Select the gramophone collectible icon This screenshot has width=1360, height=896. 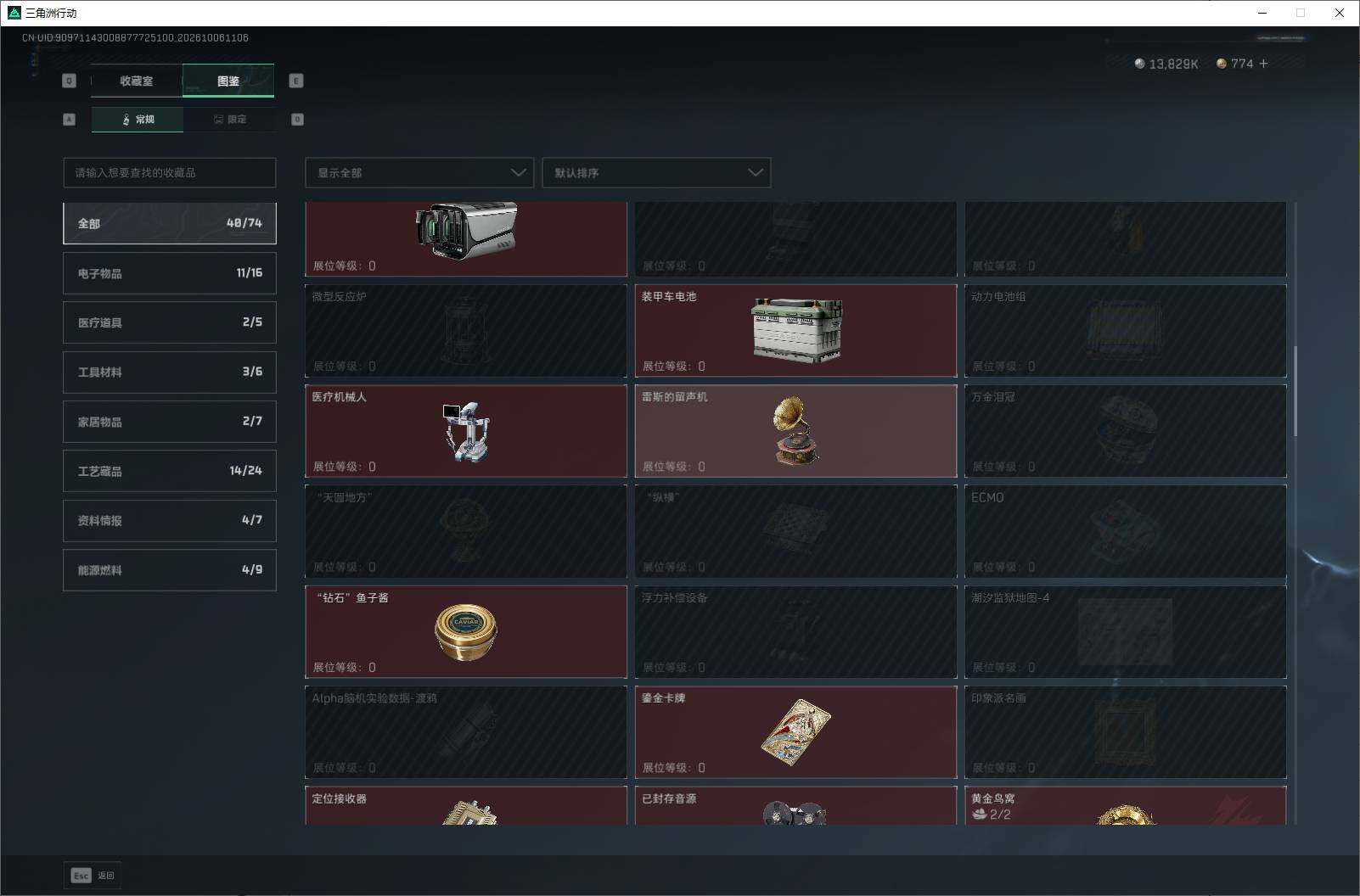[795, 430]
